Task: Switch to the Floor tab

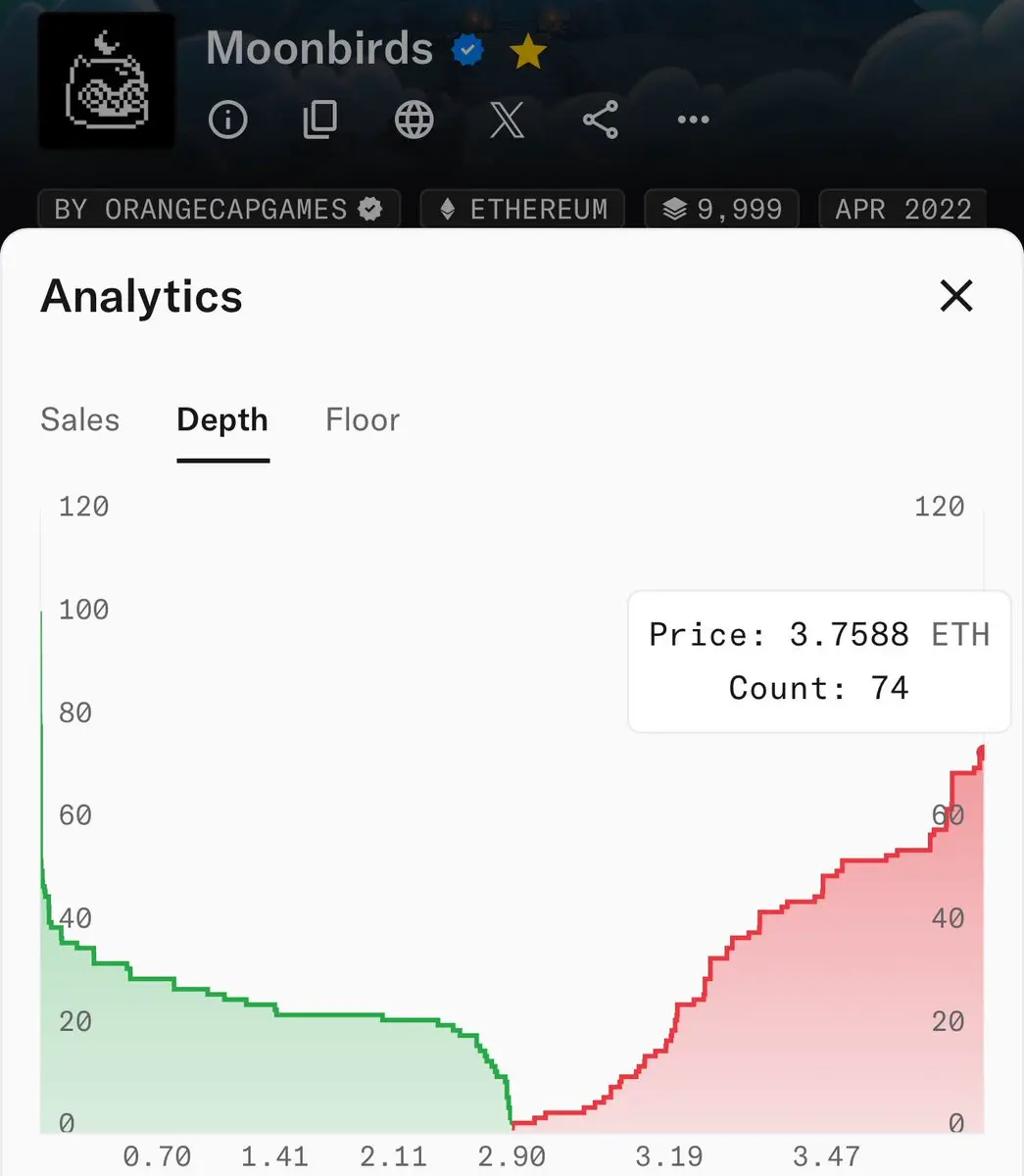Action: [x=363, y=420]
